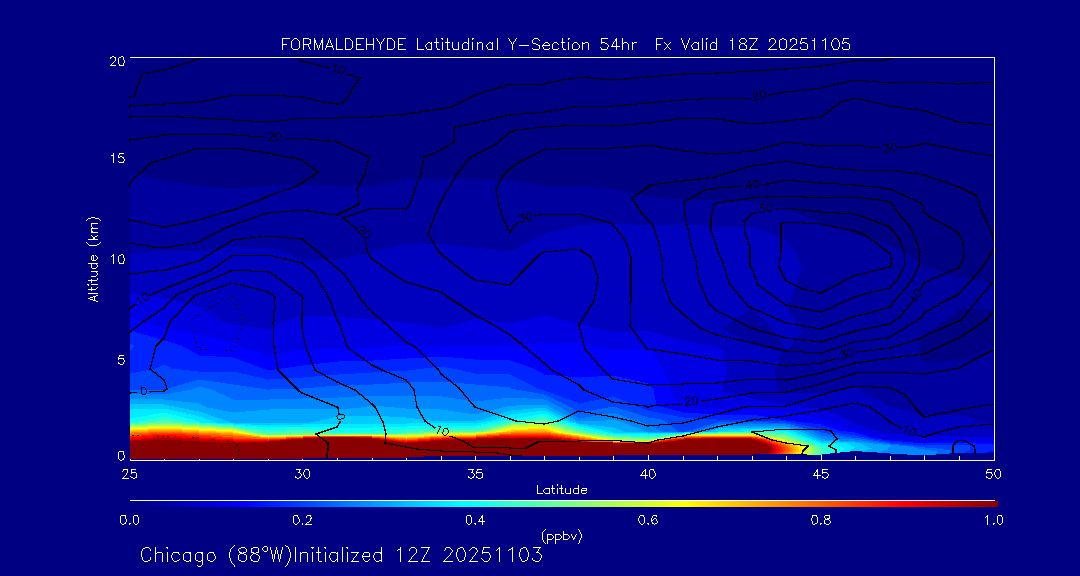Click the "40" contour label near 13 km altitude
Screen dimensions: 1080x576
(x=752, y=185)
